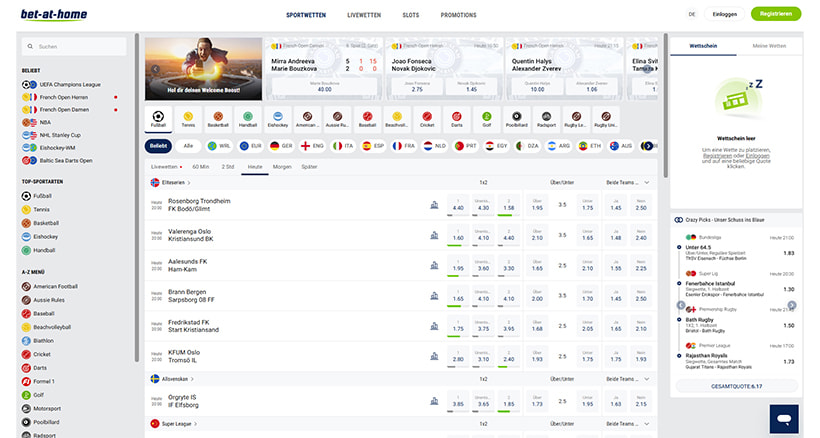Switch to the Morgen time tab
The width and height of the screenshot is (820, 438).
tap(282, 167)
